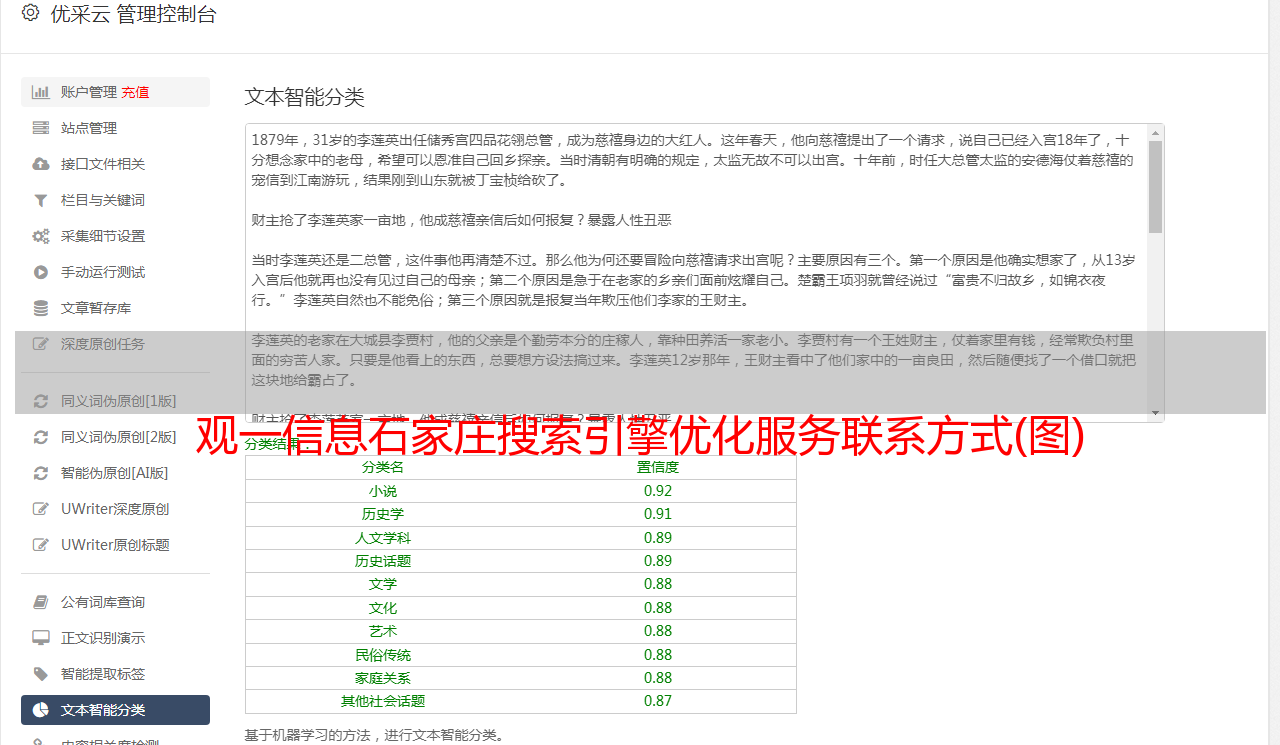Click the 0.91 confidence value
1280x745 pixels.
[658, 514]
